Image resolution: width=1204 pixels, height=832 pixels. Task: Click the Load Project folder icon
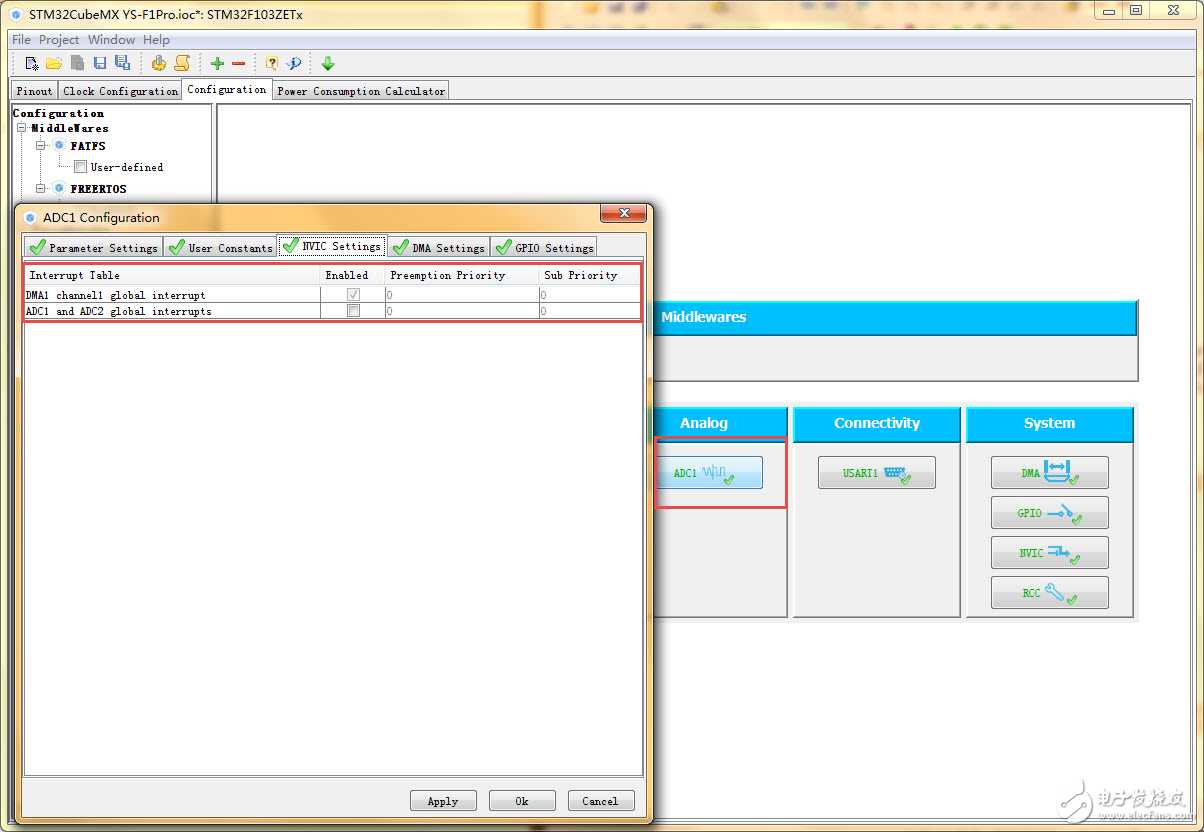[x=54, y=63]
